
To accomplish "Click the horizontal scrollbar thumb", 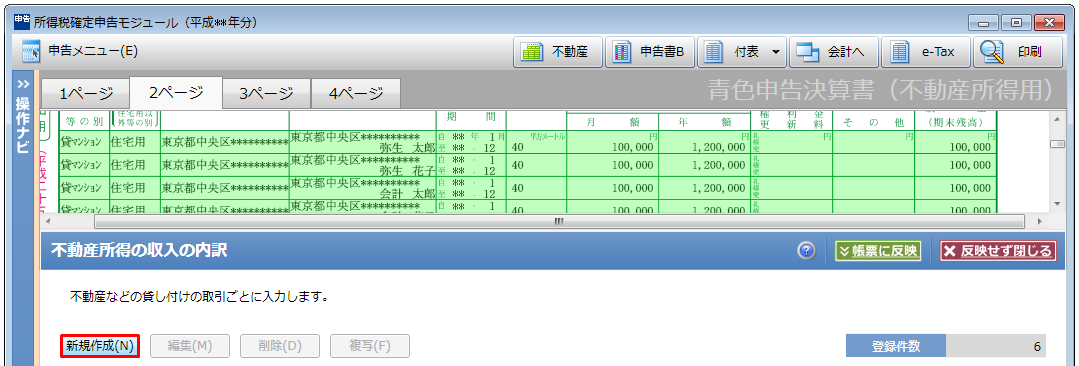I will tap(559, 222).
